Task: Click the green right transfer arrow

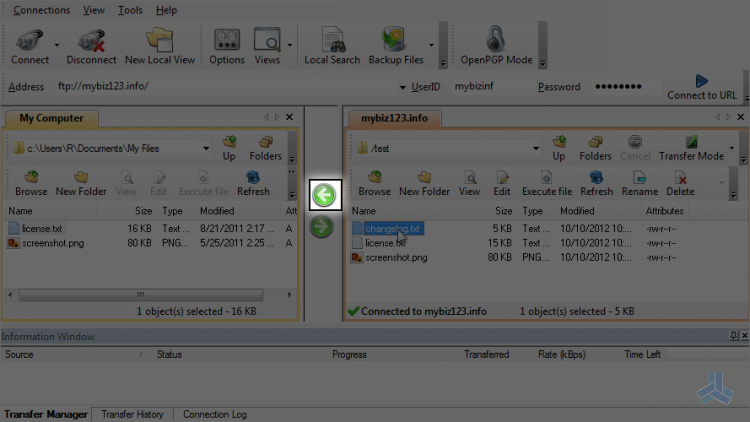Action: [x=321, y=227]
